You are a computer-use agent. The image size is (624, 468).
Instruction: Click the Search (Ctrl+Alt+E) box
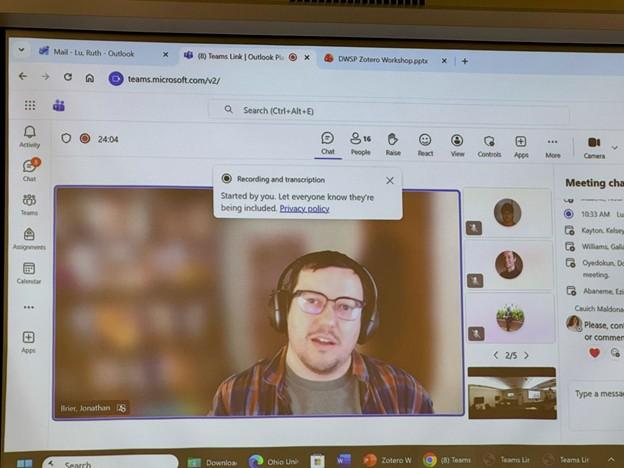click(388, 111)
